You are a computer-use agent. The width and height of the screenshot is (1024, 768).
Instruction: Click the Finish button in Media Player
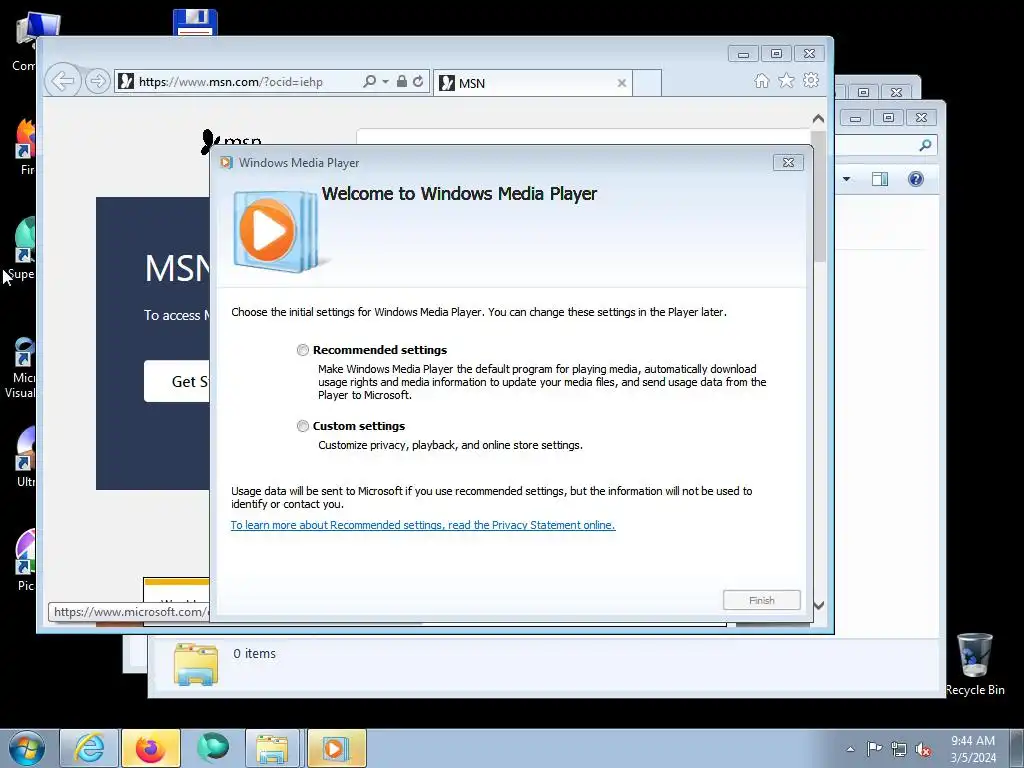click(x=761, y=600)
